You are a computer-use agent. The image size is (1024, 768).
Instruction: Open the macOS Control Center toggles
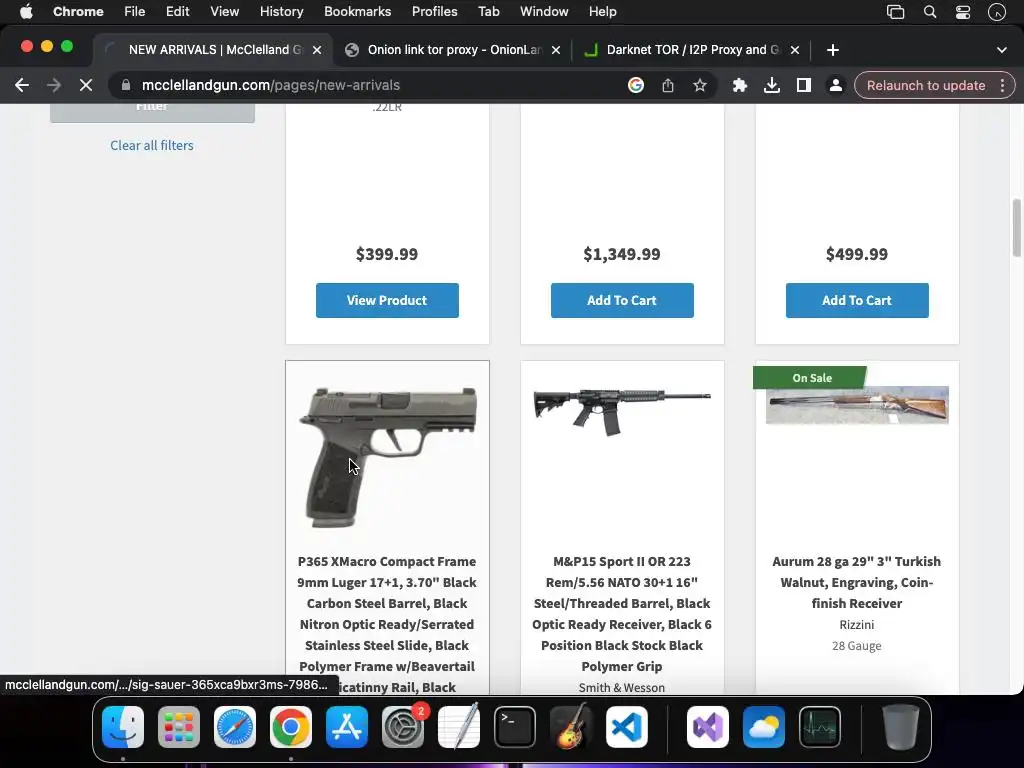963,12
